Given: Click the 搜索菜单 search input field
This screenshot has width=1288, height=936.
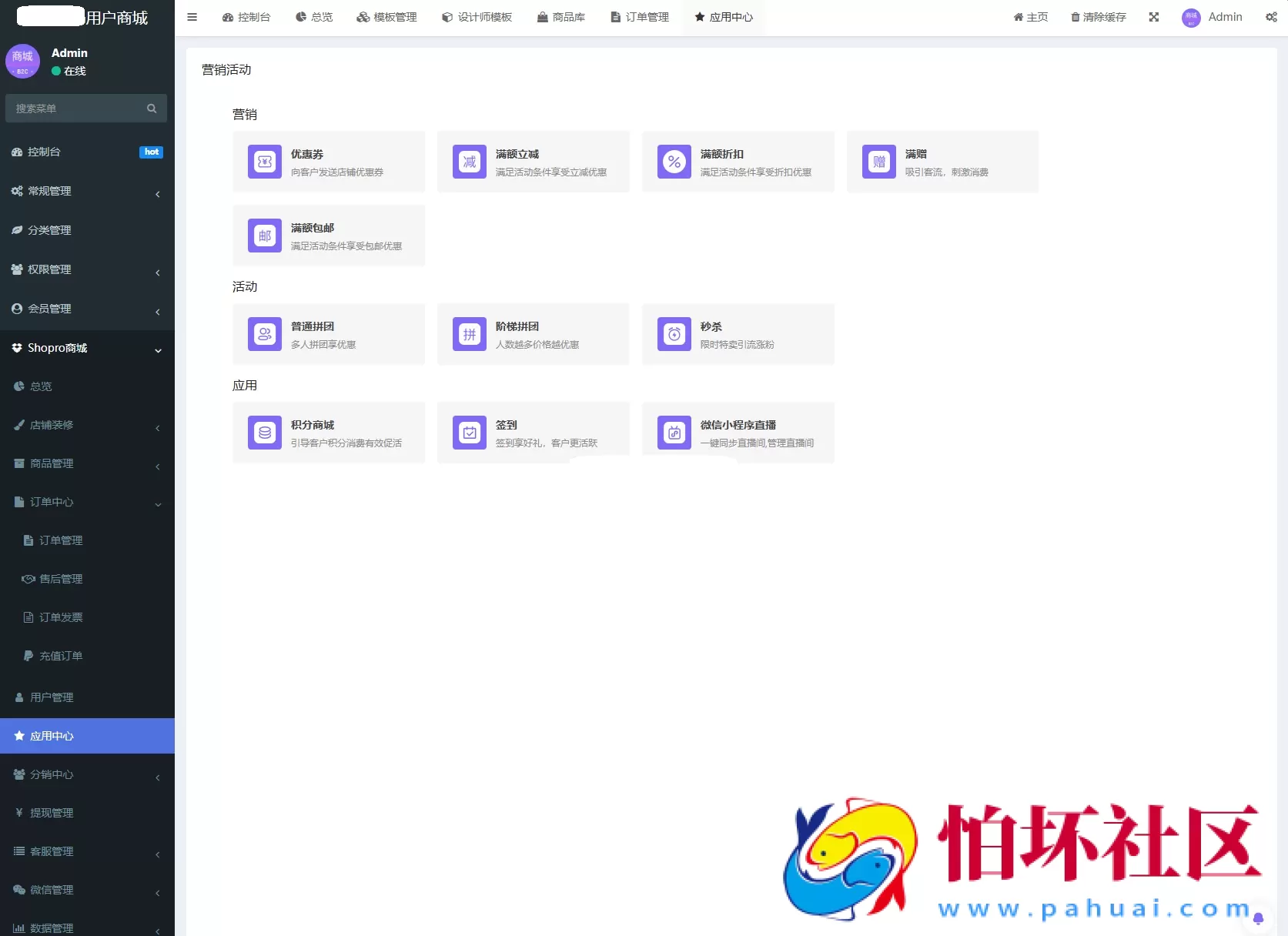Looking at the screenshot, I should 77,108.
